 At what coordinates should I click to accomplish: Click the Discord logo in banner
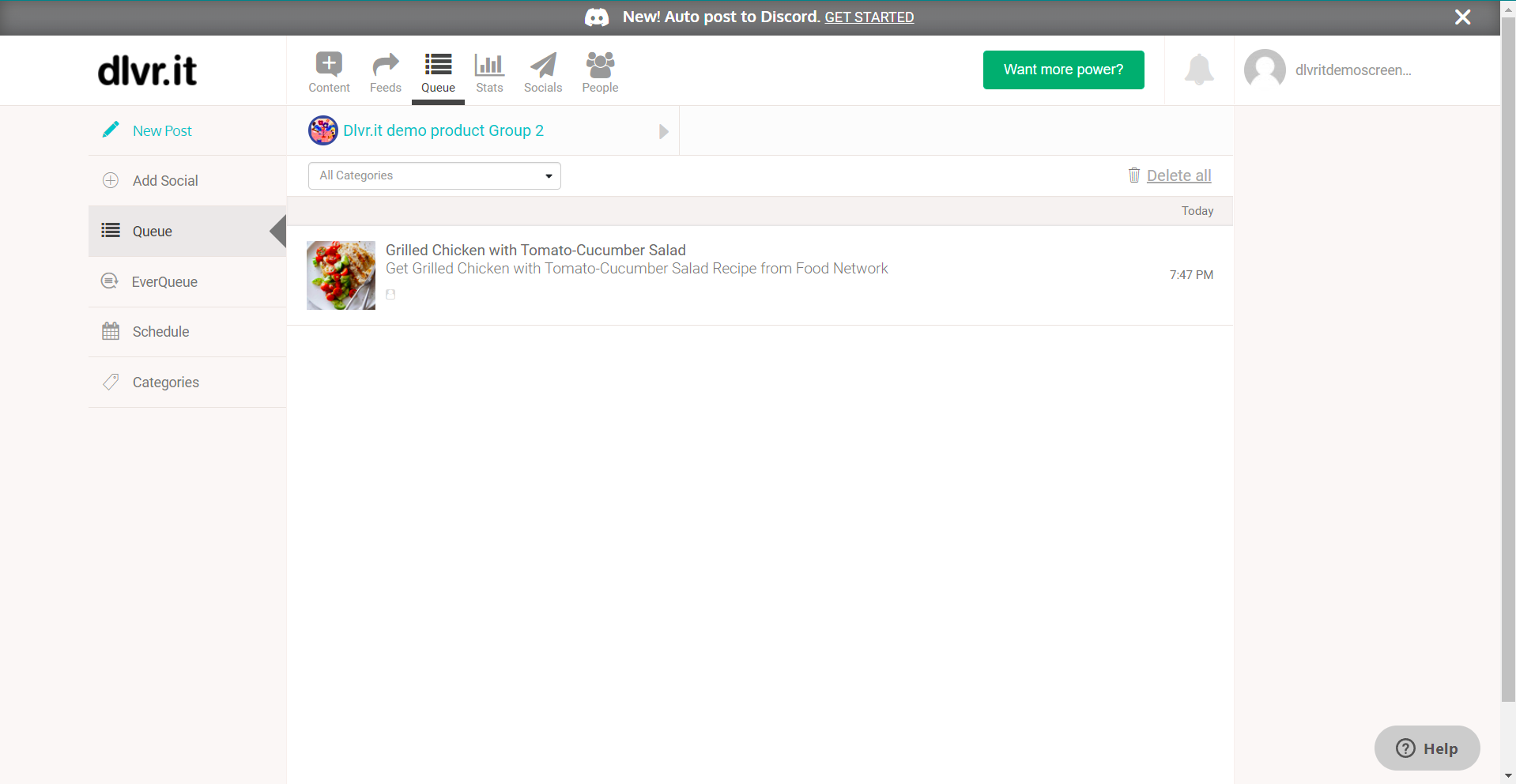tap(597, 17)
